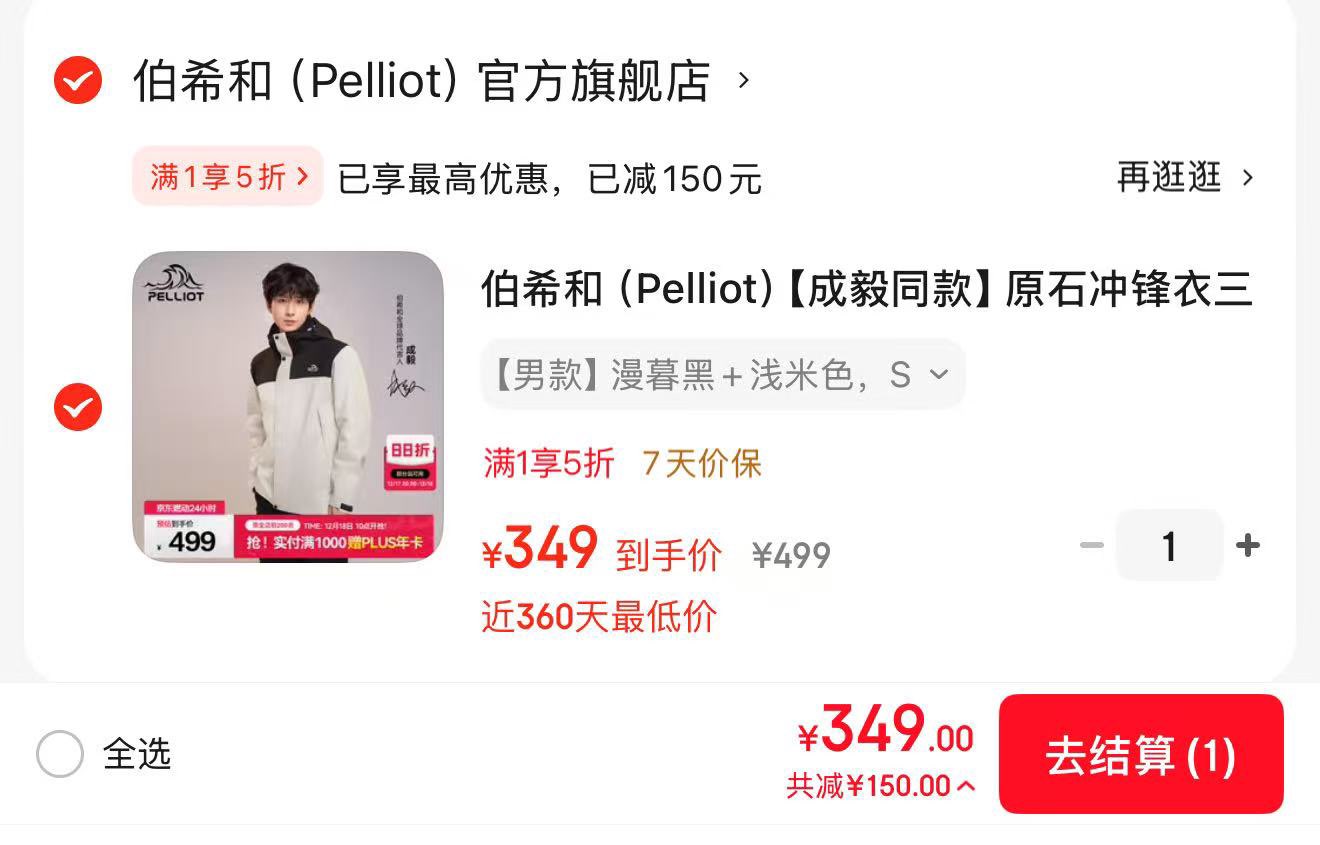Open the 男款 漫暮黑+浅米色 variant dropdown
The image size is (1320, 845).
[x=722, y=375]
